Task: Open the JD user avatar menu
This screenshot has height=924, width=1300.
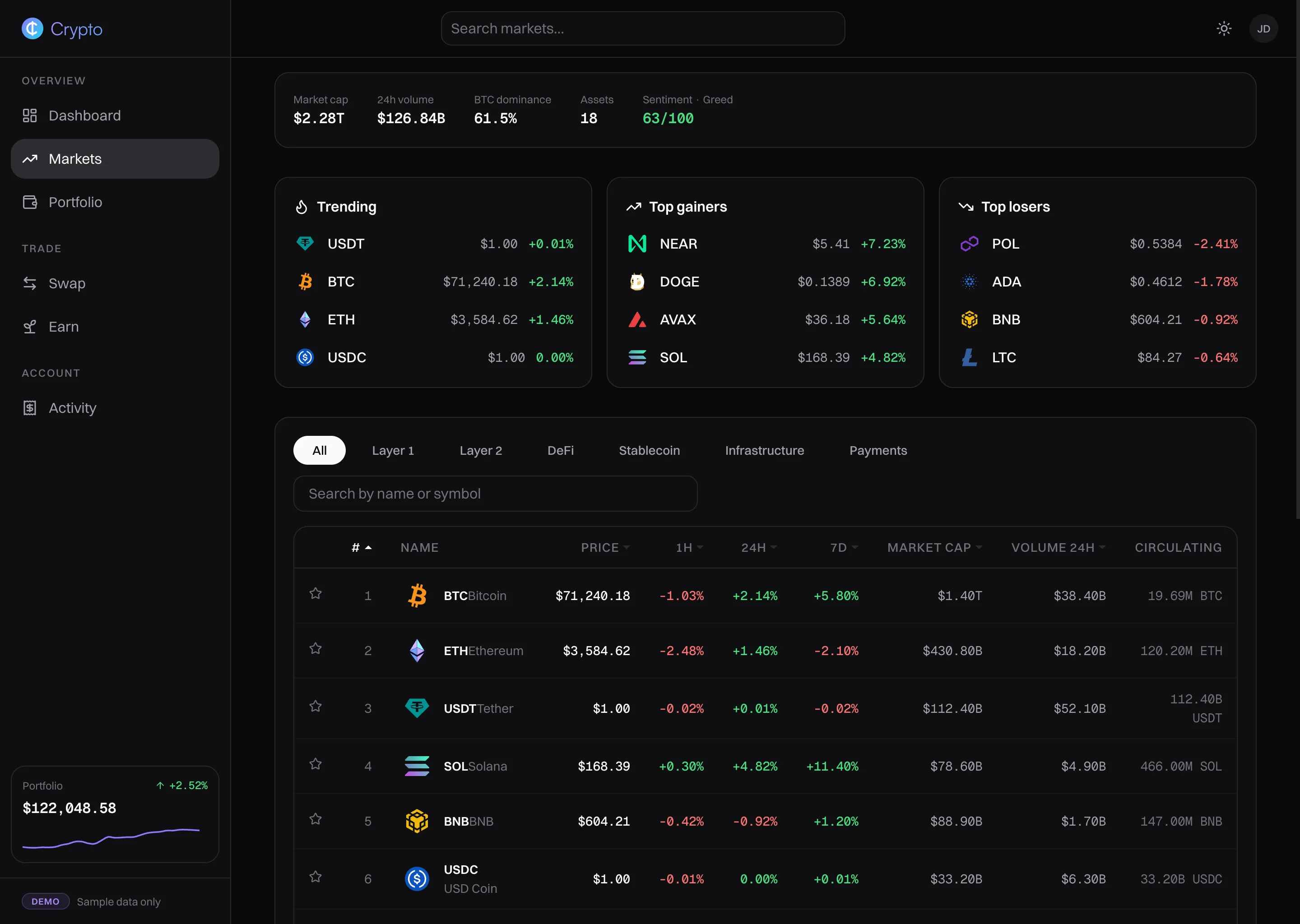Action: [1263, 28]
